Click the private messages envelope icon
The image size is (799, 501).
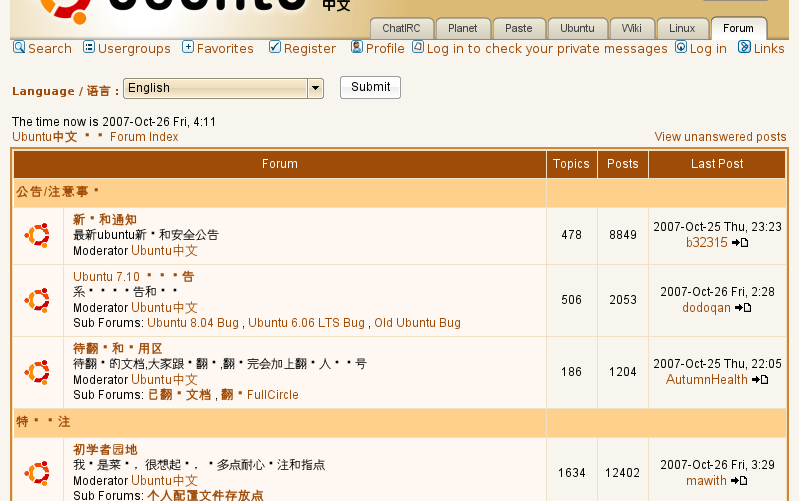pos(418,47)
